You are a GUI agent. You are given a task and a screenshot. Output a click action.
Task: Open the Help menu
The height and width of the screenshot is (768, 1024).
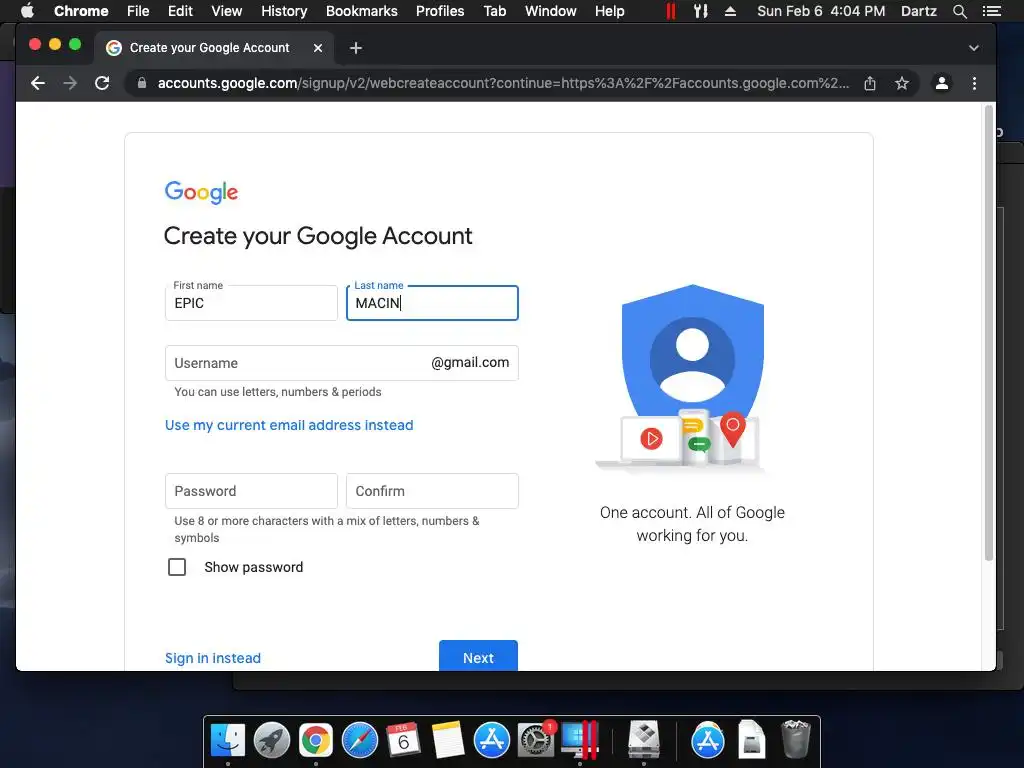[609, 11]
